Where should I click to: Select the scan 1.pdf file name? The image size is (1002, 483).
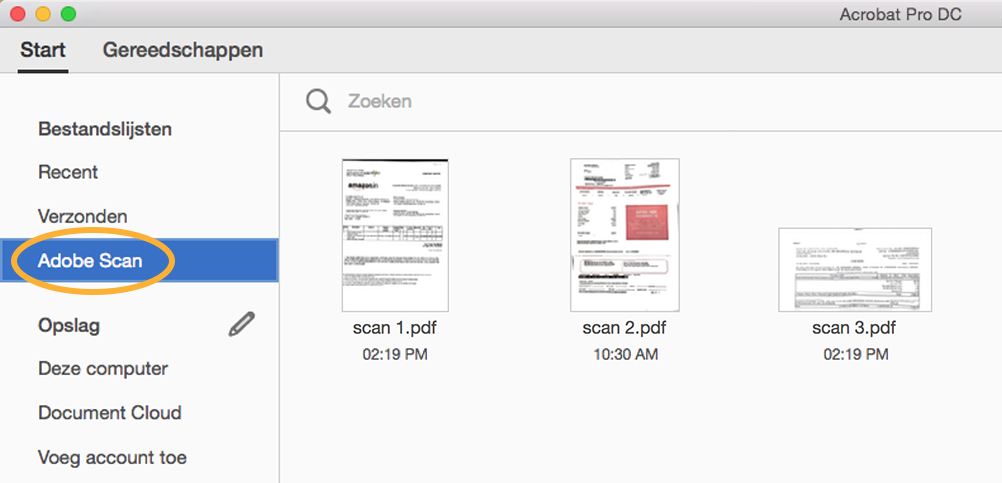coord(395,328)
